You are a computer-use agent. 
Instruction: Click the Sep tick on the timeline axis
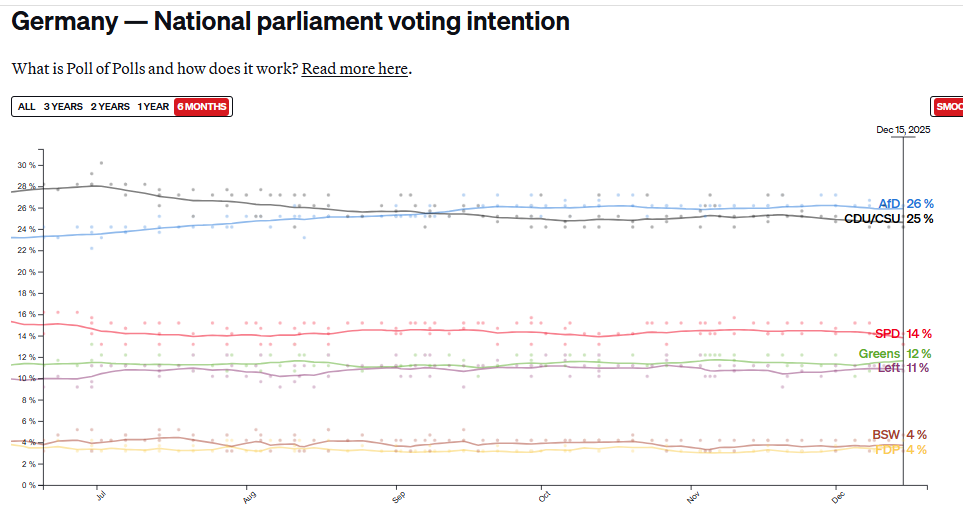[397, 495]
